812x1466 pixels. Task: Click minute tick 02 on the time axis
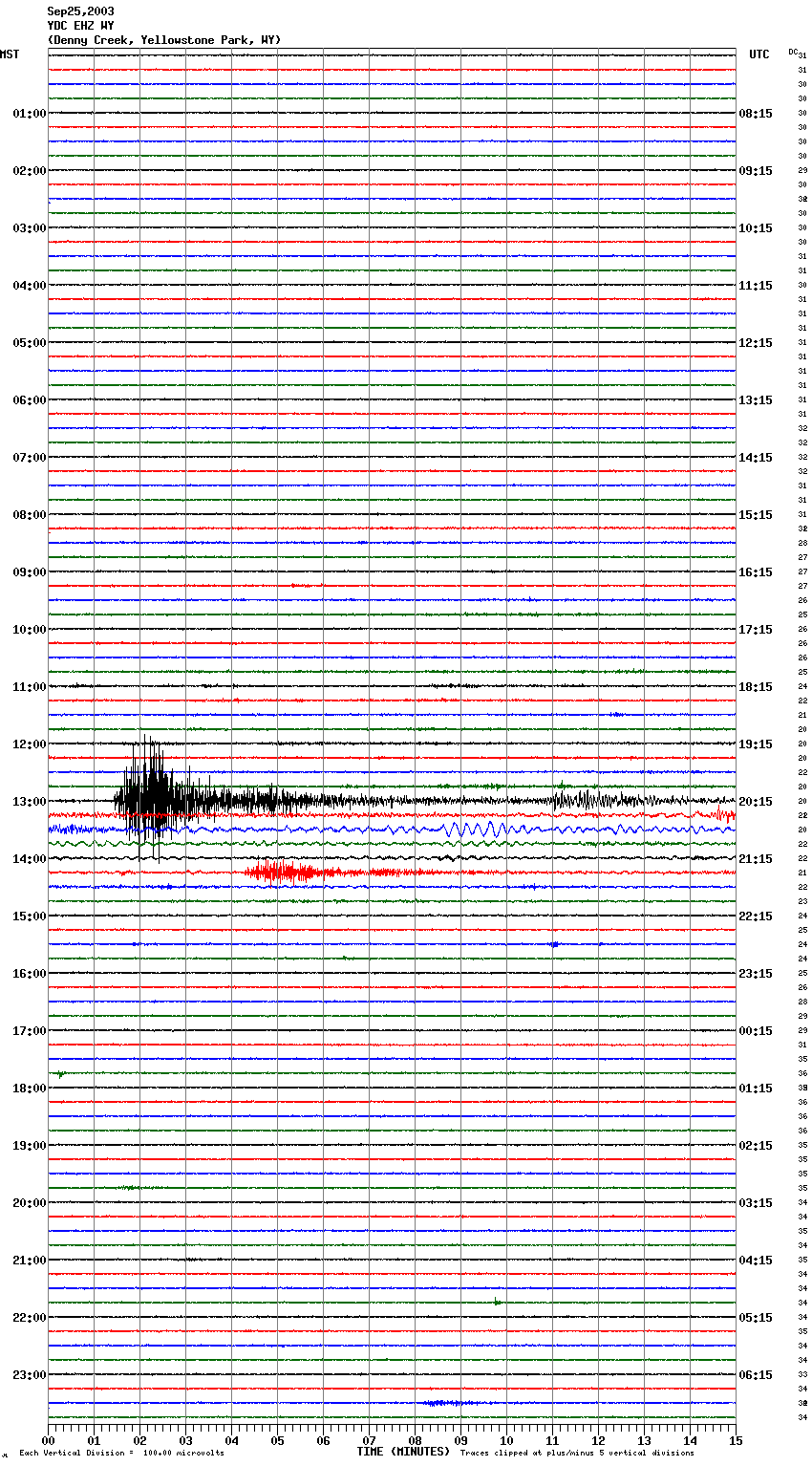(x=139, y=1440)
